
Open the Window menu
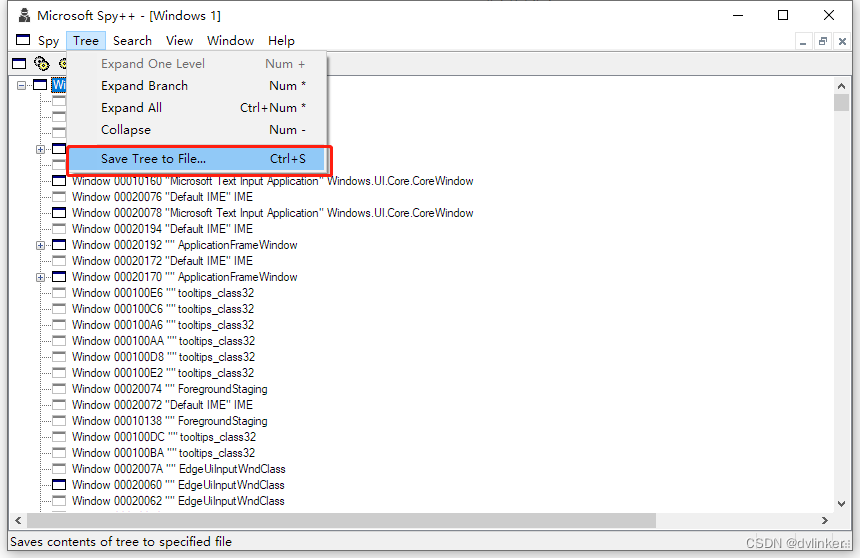230,41
